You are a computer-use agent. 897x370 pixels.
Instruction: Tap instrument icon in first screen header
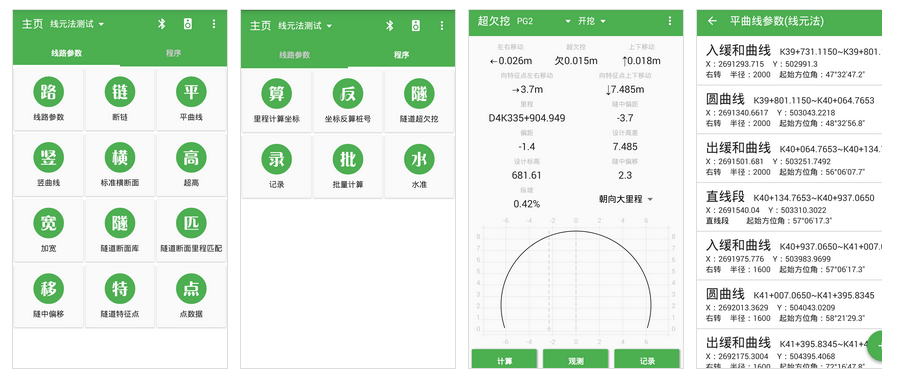(x=188, y=24)
